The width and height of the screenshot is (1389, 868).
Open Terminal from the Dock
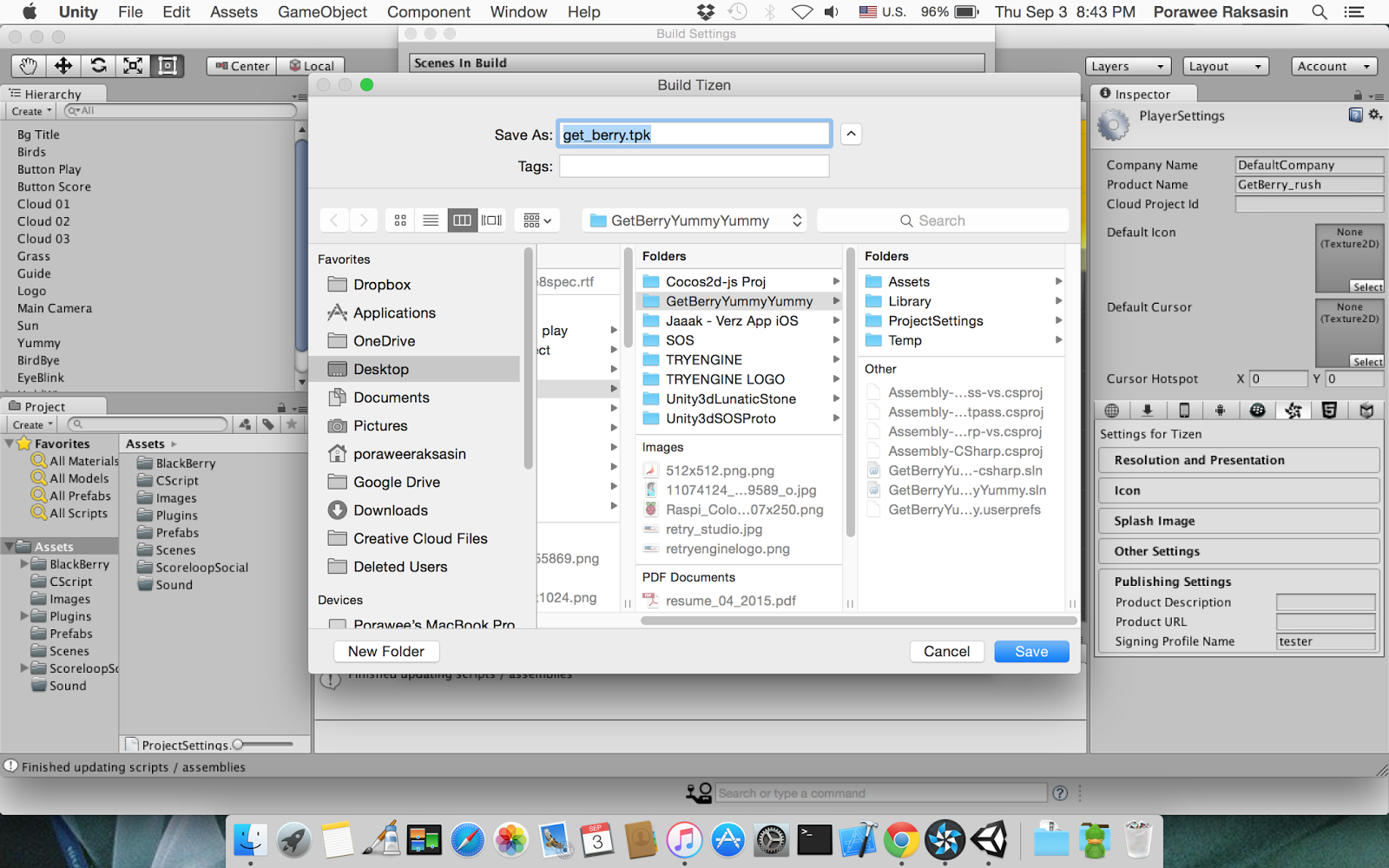point(814,839)
